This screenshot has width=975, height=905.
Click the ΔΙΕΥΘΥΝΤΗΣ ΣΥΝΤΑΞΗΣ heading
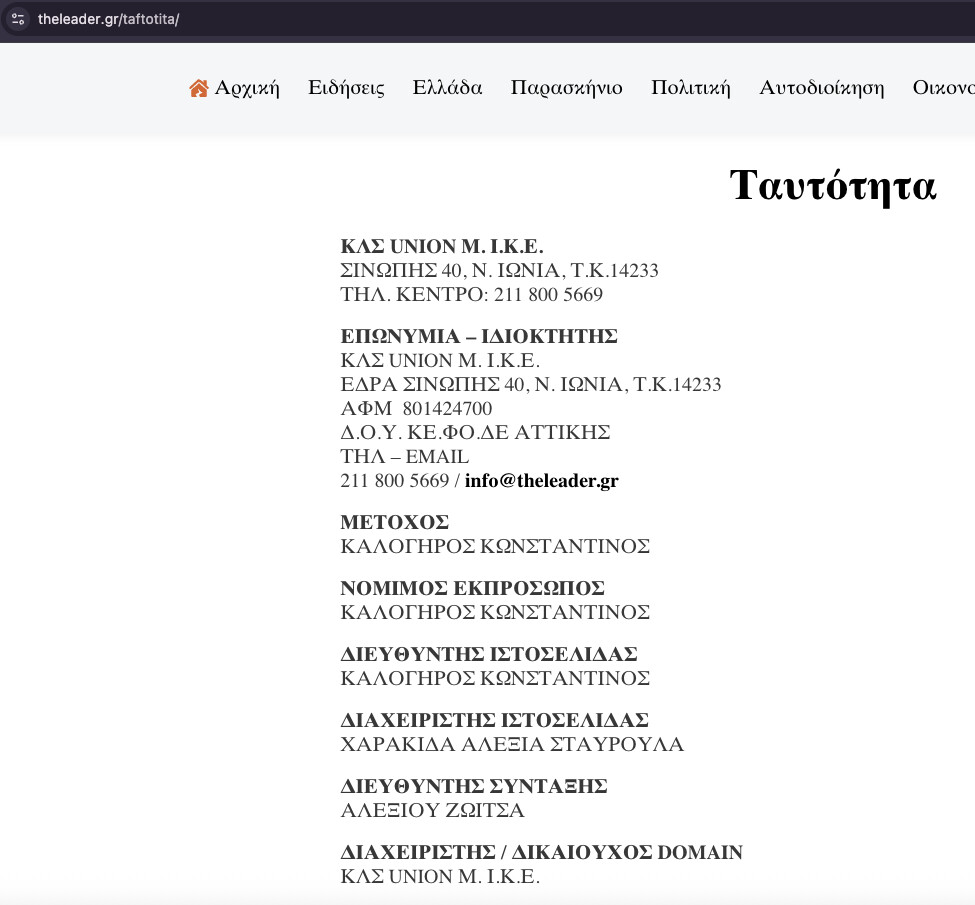click(x=474, y=787)
